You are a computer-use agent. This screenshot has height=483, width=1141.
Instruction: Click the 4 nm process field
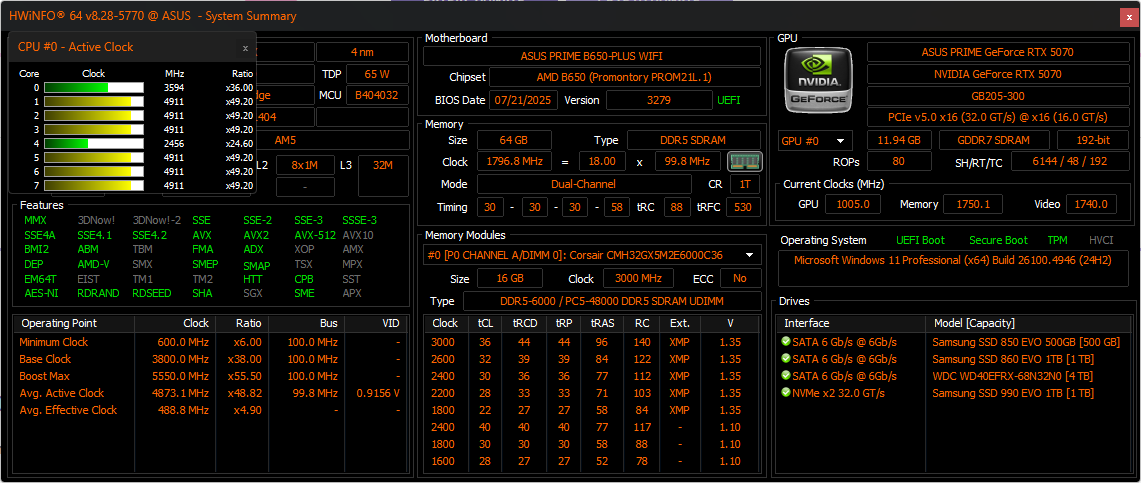(x=362, y=52)
